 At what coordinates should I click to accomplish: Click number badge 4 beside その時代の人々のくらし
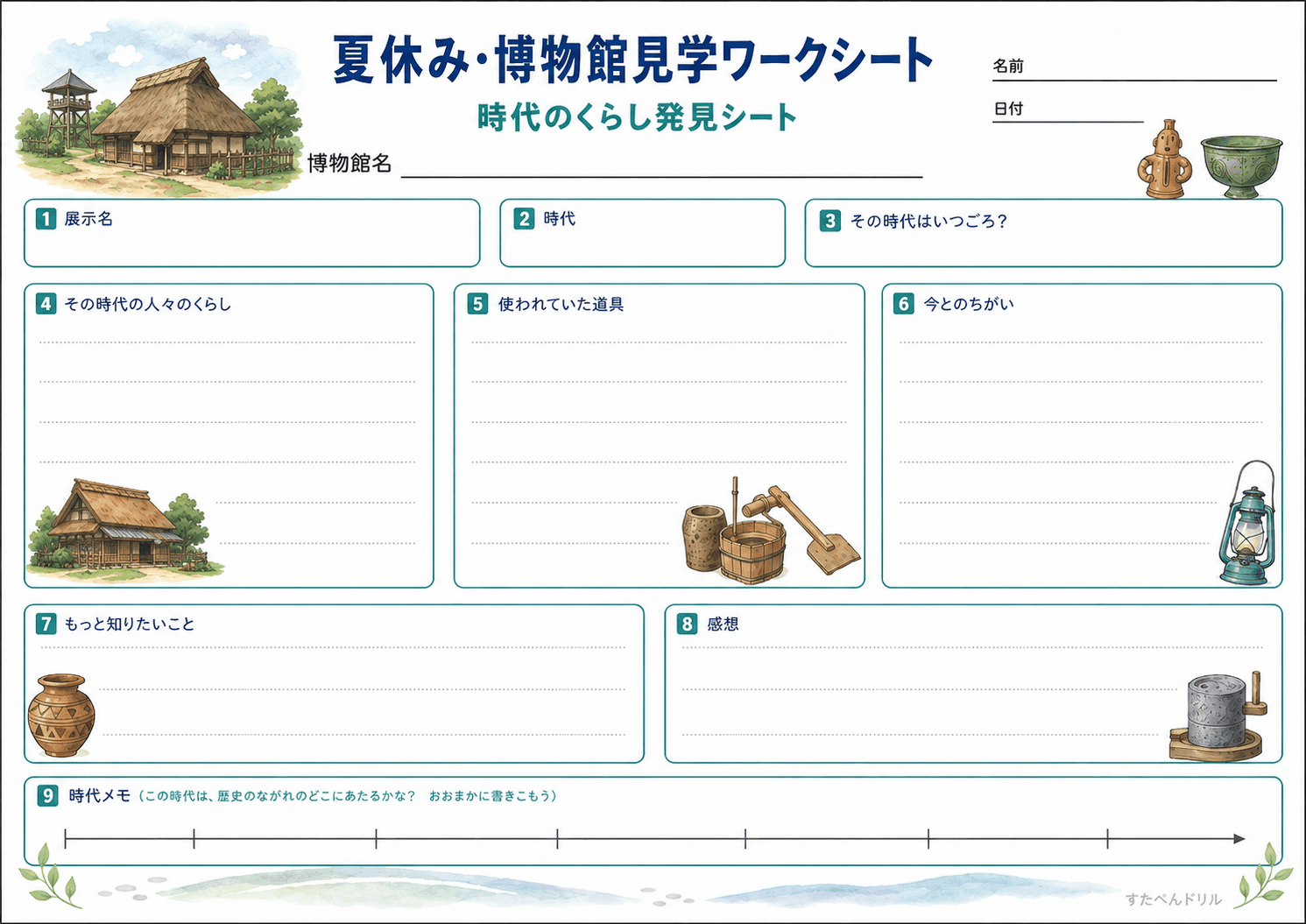point(46,304)
